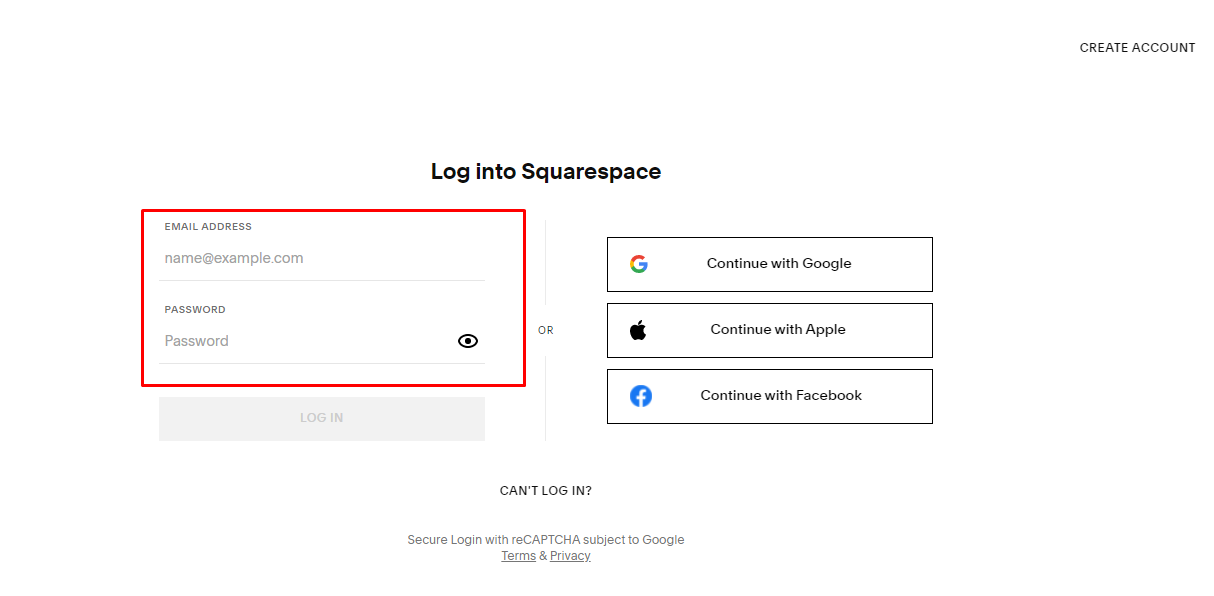Click the Log into Squarespace heading

click(546, 172)
